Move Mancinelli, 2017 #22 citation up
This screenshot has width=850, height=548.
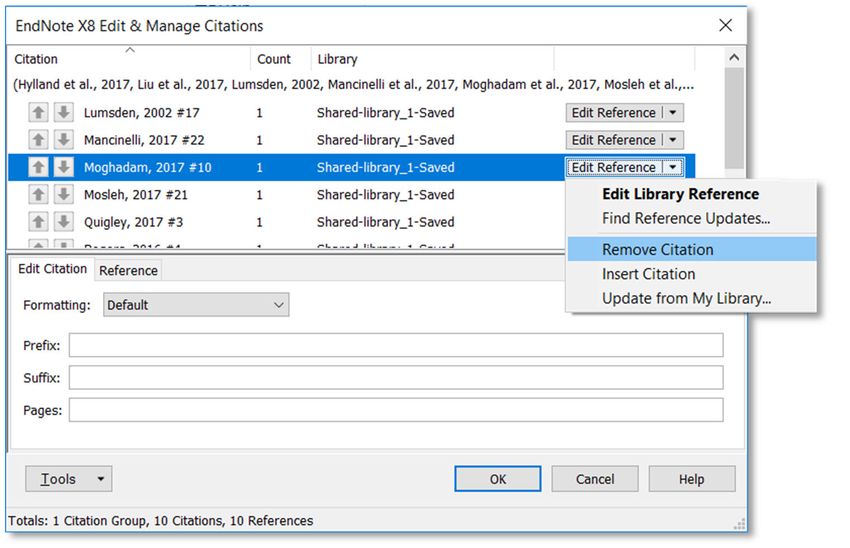point(38,140)
